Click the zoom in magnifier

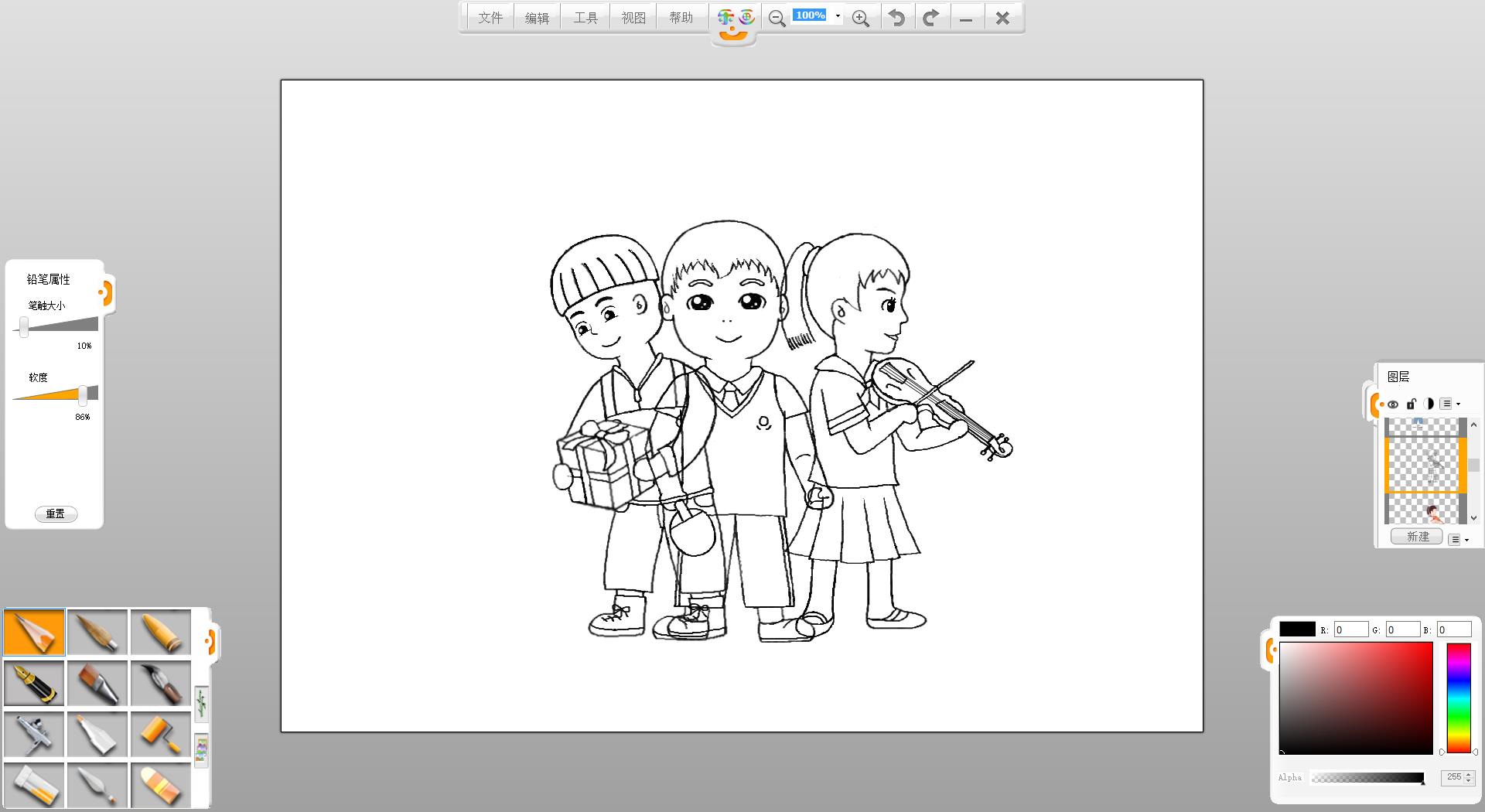860,19
